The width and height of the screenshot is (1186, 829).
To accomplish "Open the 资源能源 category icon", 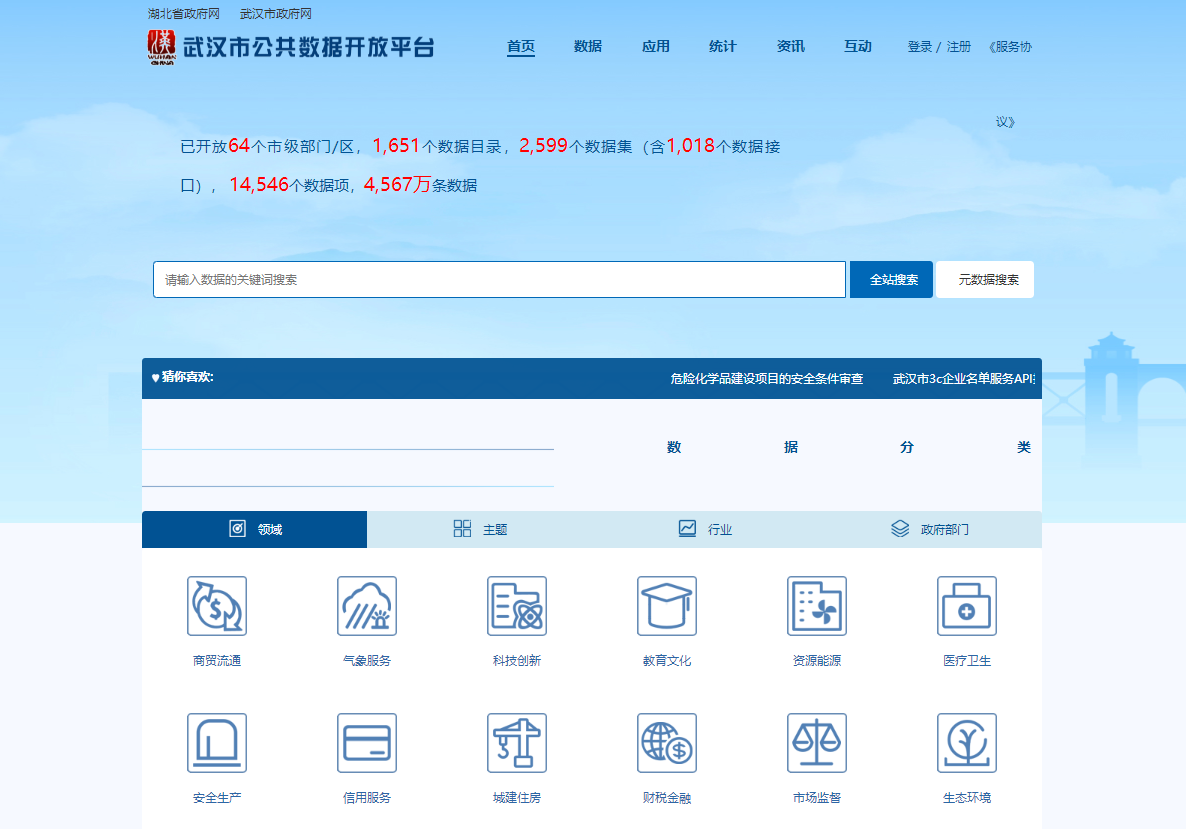I will click(x=817, y=606).
